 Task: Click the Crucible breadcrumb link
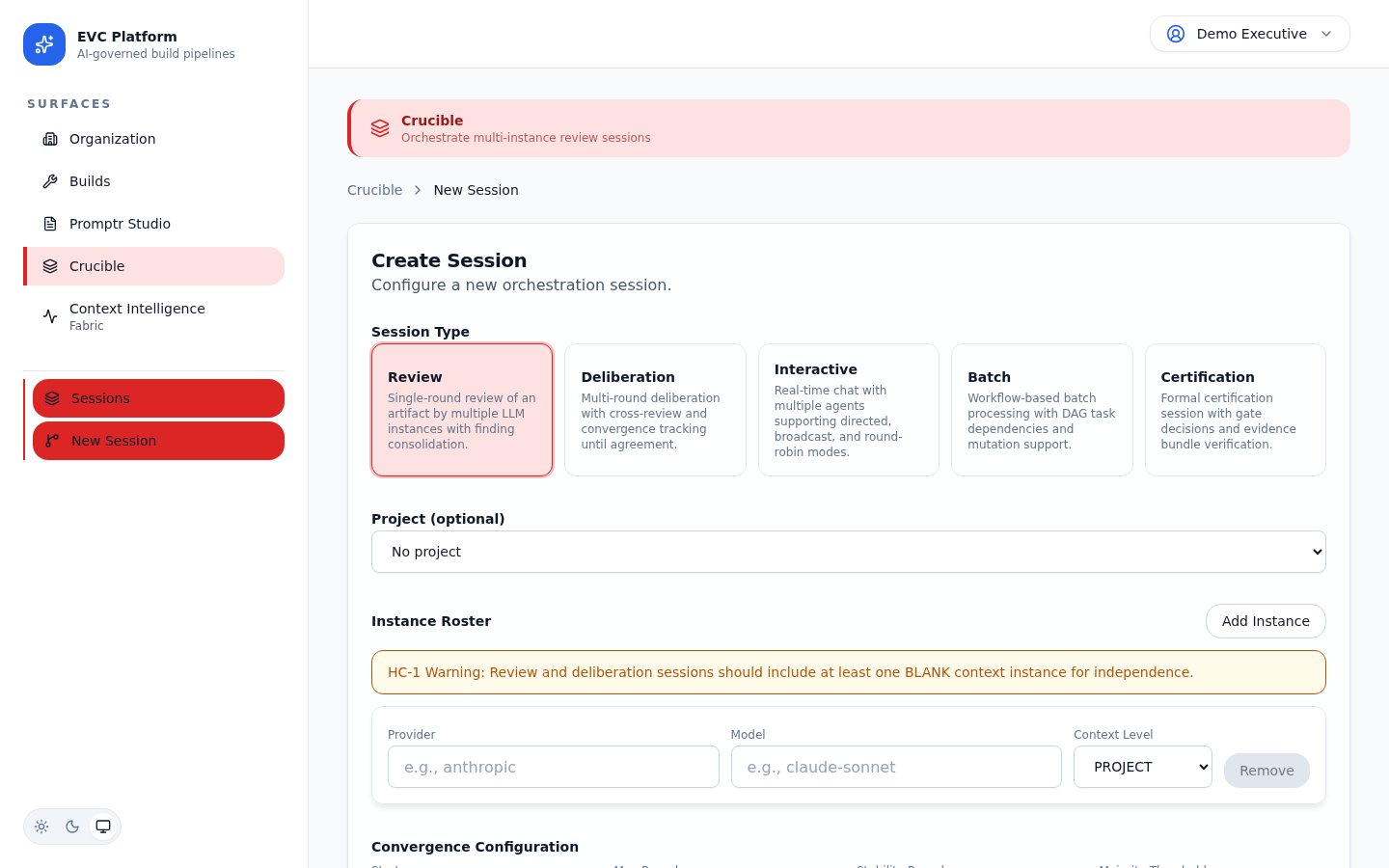[375, 190]
